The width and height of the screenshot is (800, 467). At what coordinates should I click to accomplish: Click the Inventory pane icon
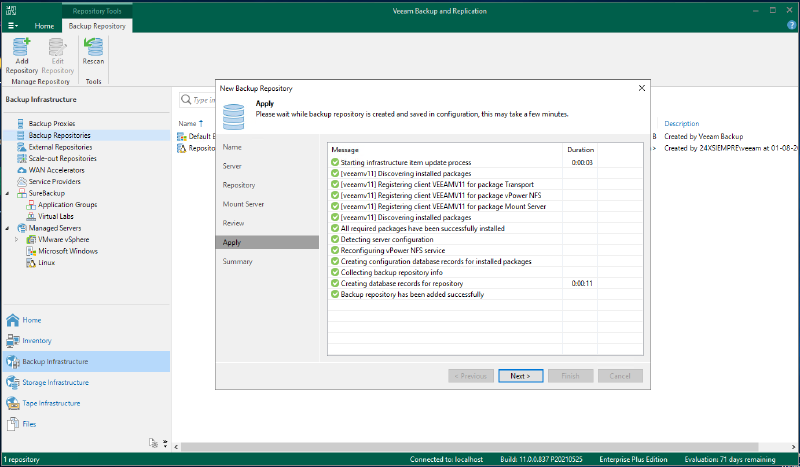tap(13, 340)
